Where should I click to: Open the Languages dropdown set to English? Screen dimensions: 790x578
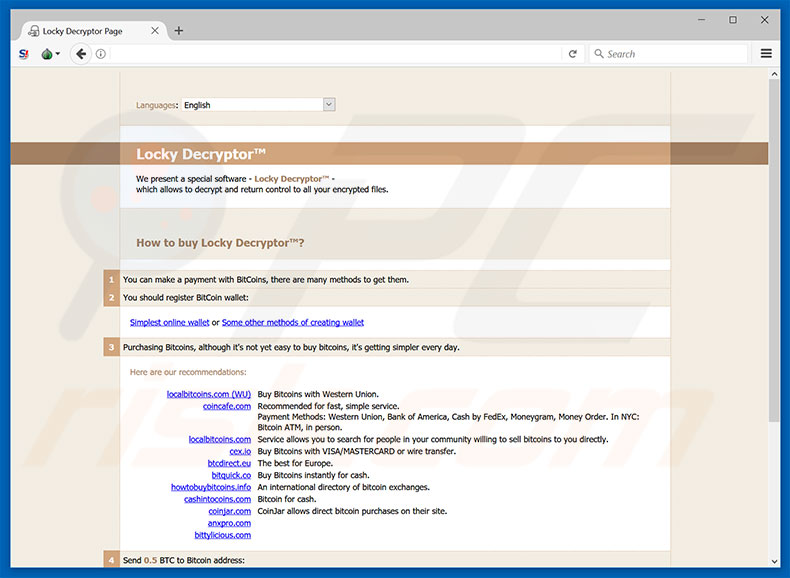click(258, 105)
